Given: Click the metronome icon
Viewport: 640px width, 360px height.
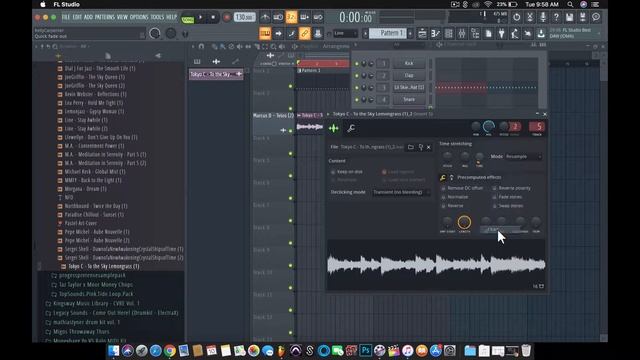Looking at the screenshot, I should 265,17.
